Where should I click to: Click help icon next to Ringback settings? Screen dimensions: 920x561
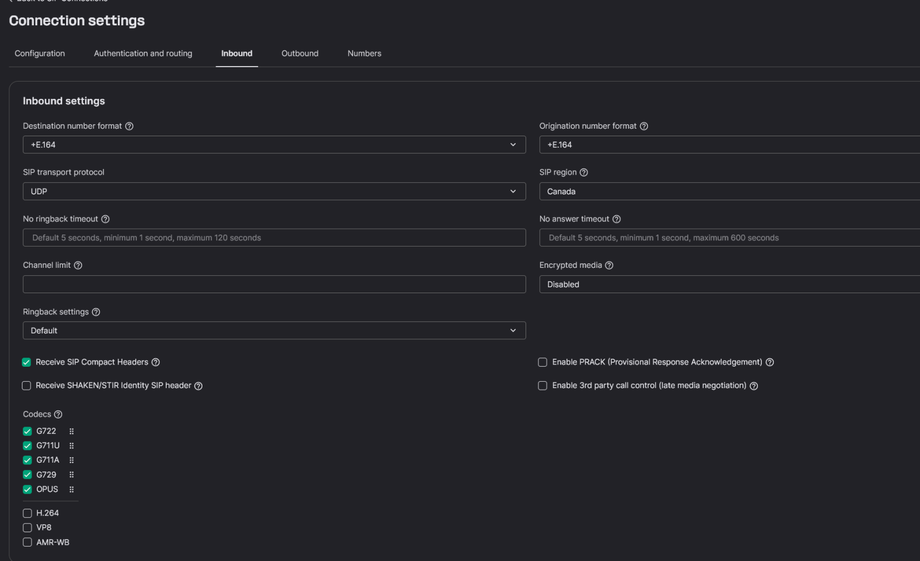click(96, 312)
